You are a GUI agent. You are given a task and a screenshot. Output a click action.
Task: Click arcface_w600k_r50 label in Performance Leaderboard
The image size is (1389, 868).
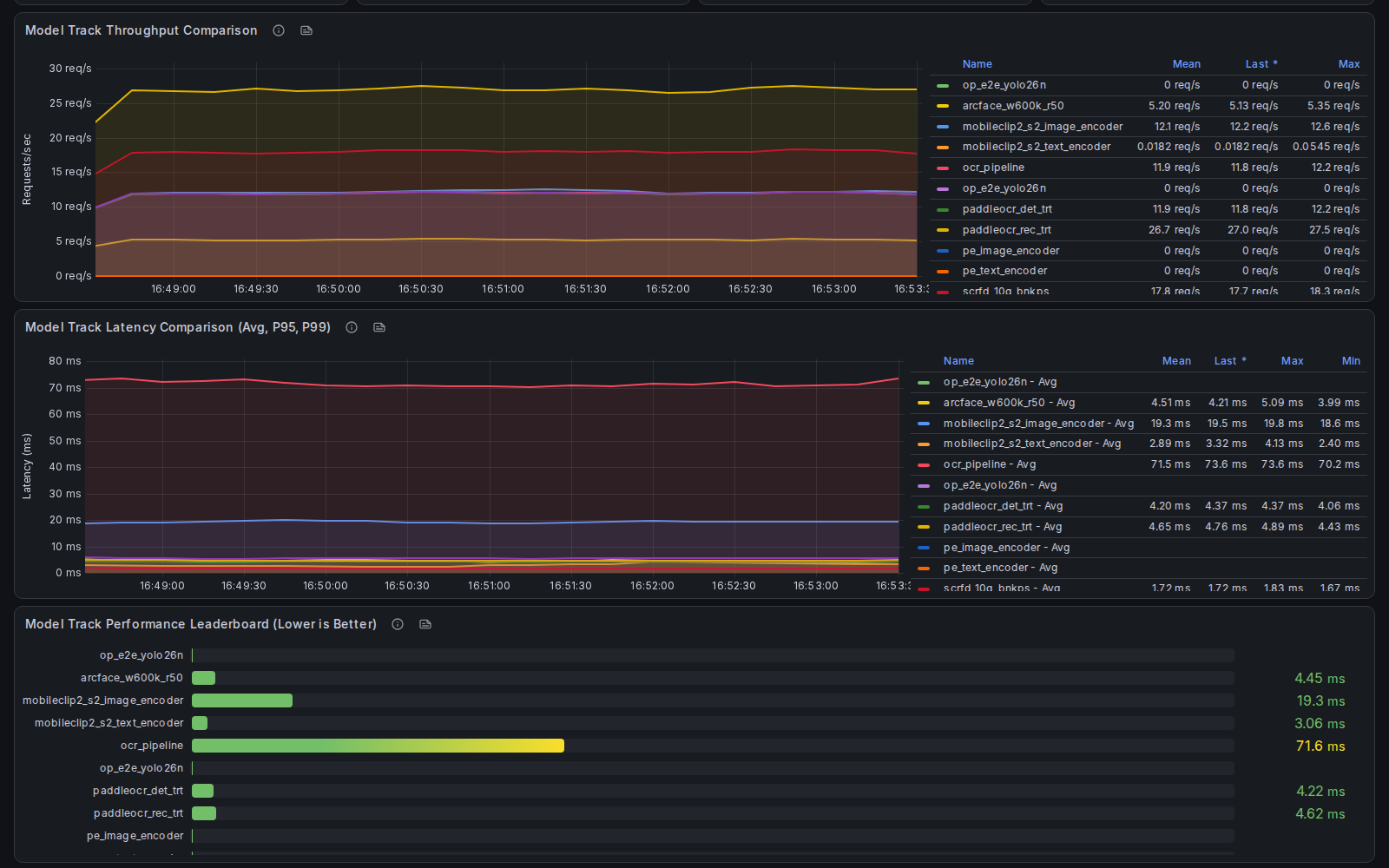(x=132, y=678)
